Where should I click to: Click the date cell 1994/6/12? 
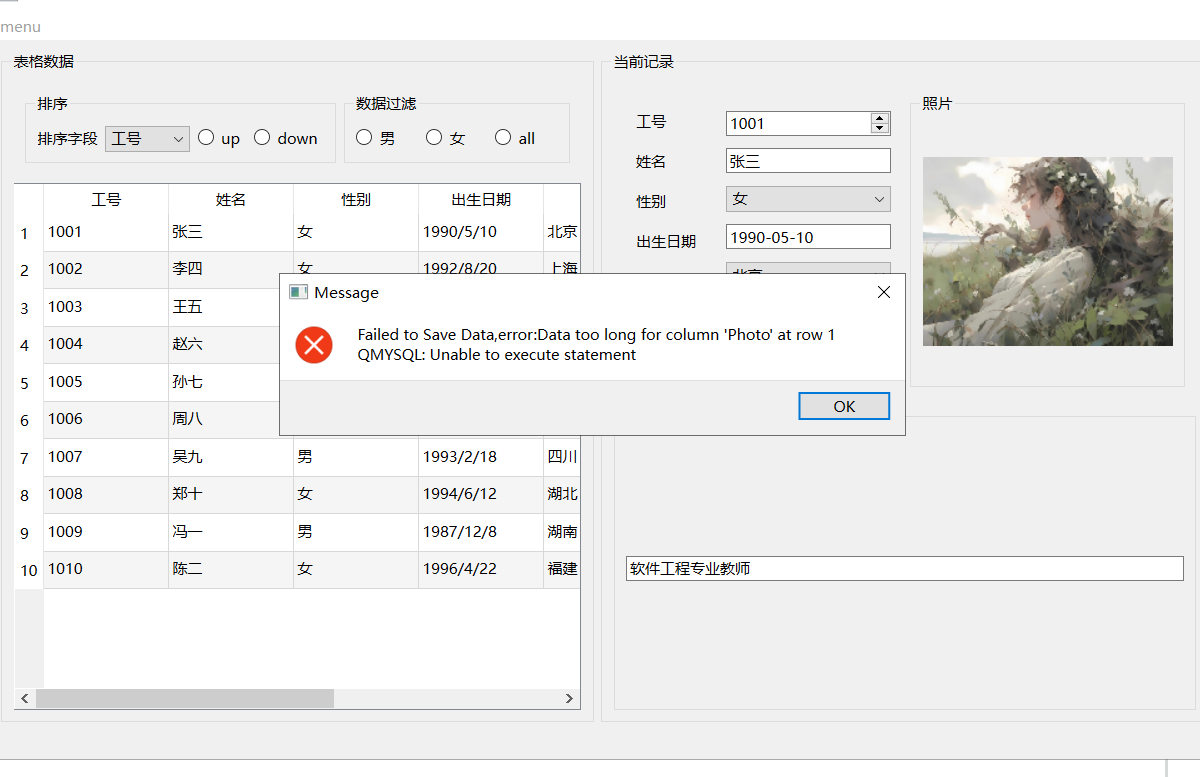pyautogui.click(x=481, y=494)
